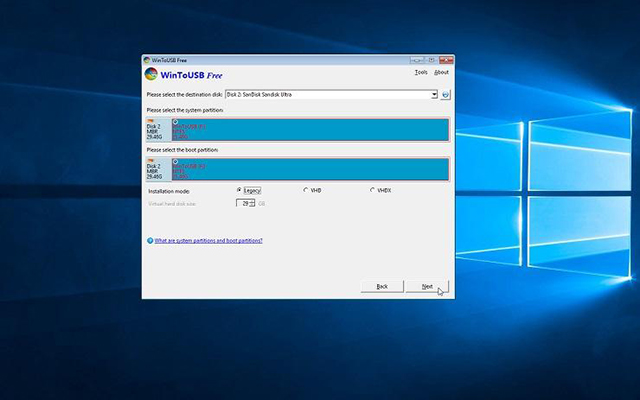Select the boot partition radio button

click(x=176, y=161)
